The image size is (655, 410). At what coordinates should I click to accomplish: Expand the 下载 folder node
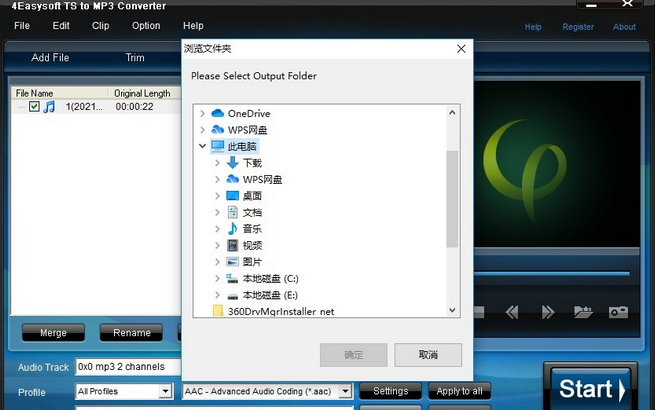coord(217,163)
